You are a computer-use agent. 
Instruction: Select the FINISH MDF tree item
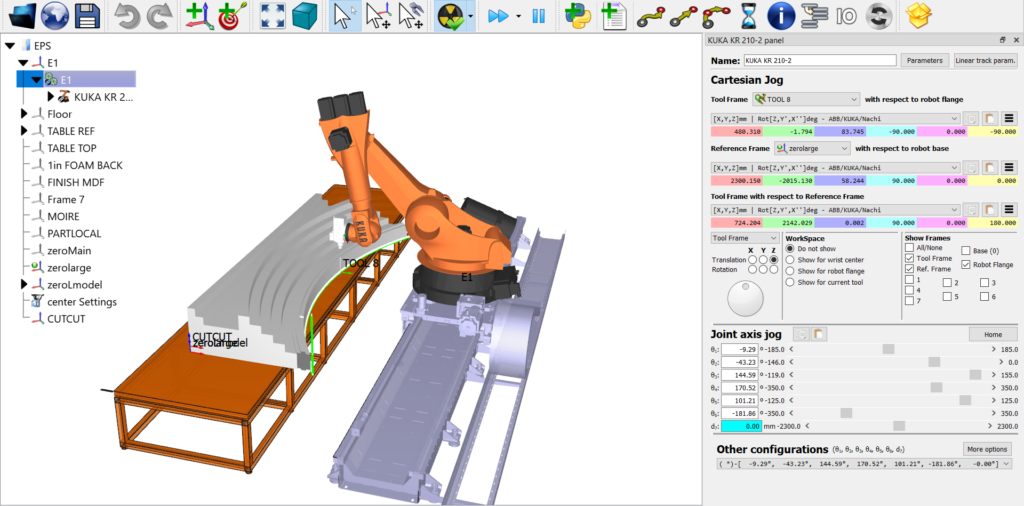76,182
